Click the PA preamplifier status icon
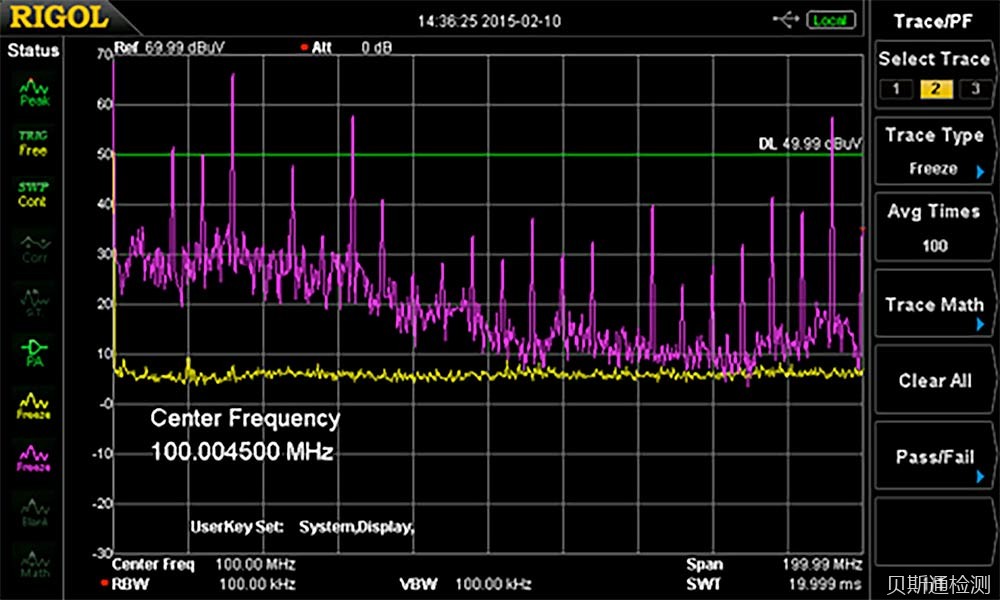1000x600 pixels. coord(34,352)
